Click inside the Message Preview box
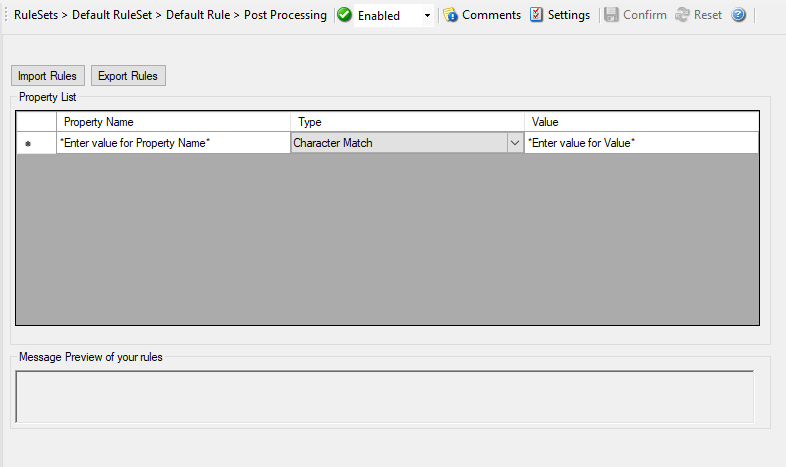Viewport: 786px width, 467px height. [x=384, y=397]
